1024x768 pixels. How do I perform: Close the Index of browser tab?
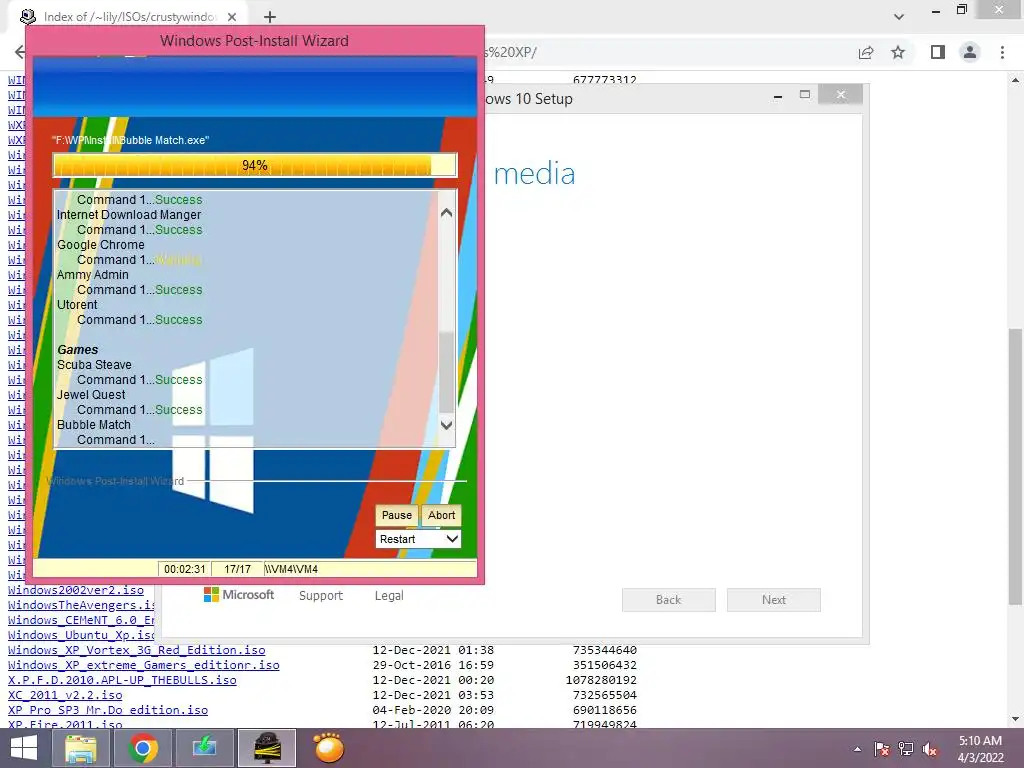point(232,17)
